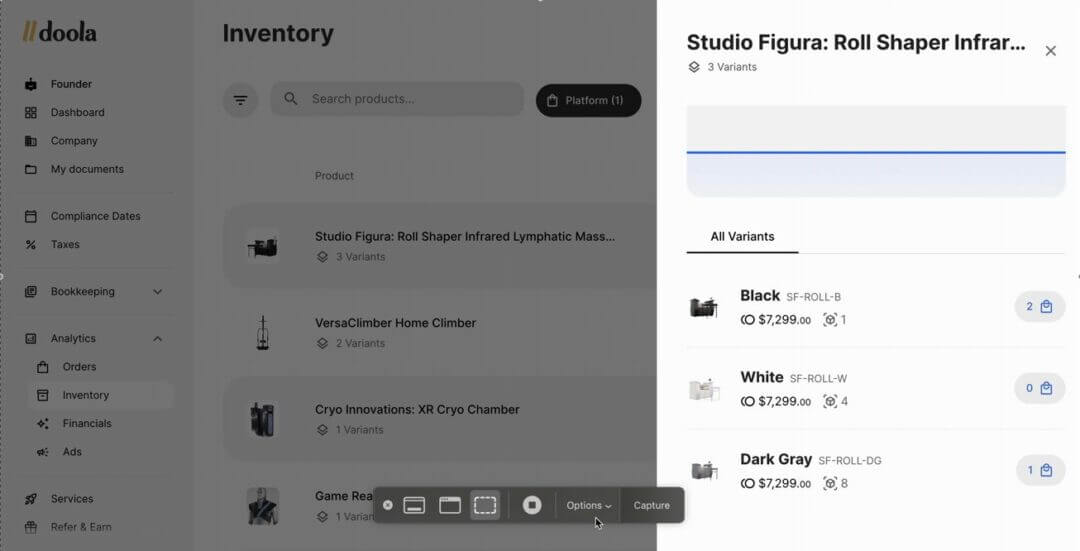
Task: Select capture entire screen icon
Action: tap(414, 506)
